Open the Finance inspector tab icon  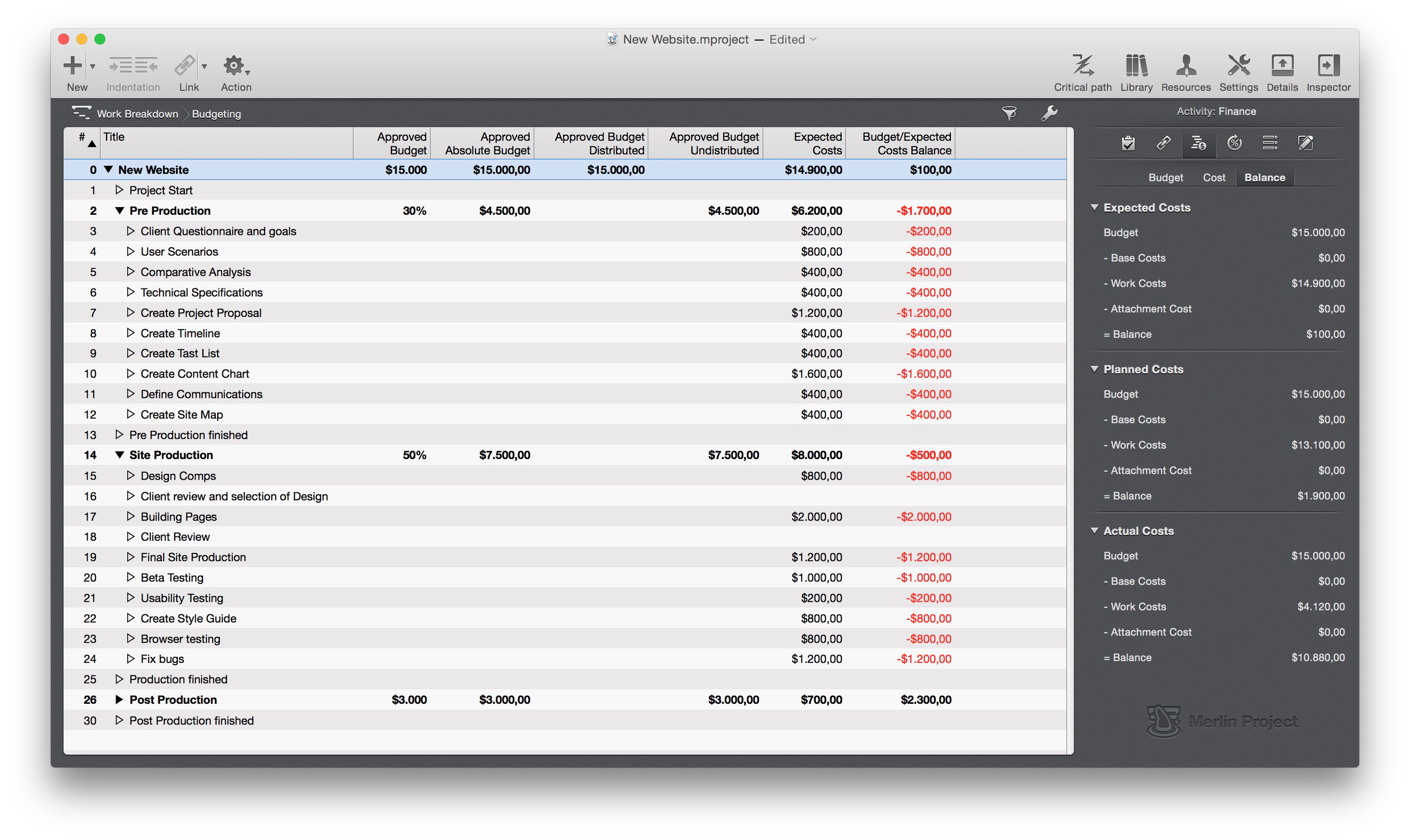click(x=1198, y=143)
